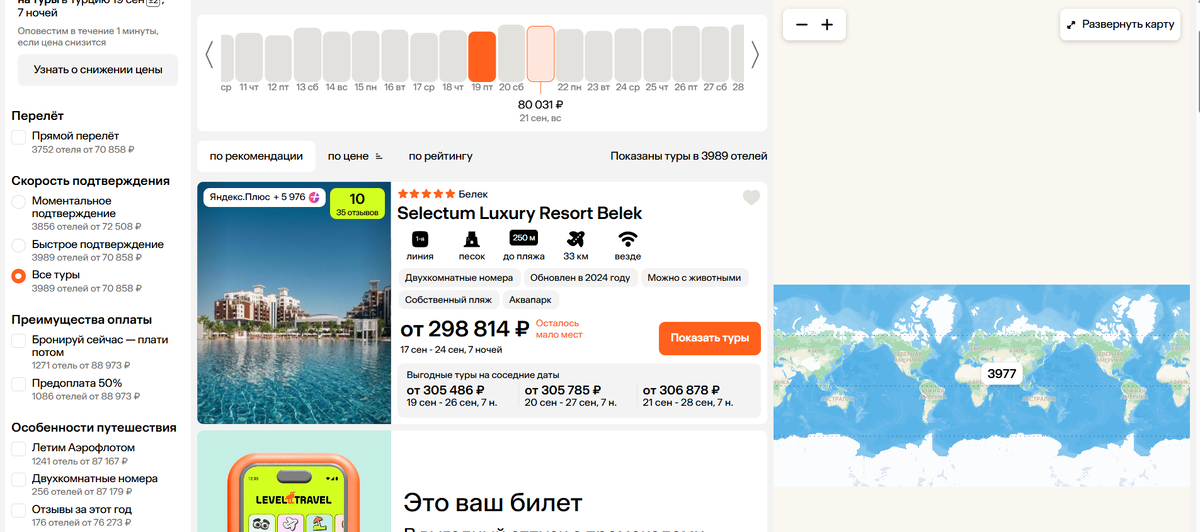The height and width of the screenshot is (532, 1200).
Task: Click the 3977 hotels map cluster
Action: point(1001,373)
